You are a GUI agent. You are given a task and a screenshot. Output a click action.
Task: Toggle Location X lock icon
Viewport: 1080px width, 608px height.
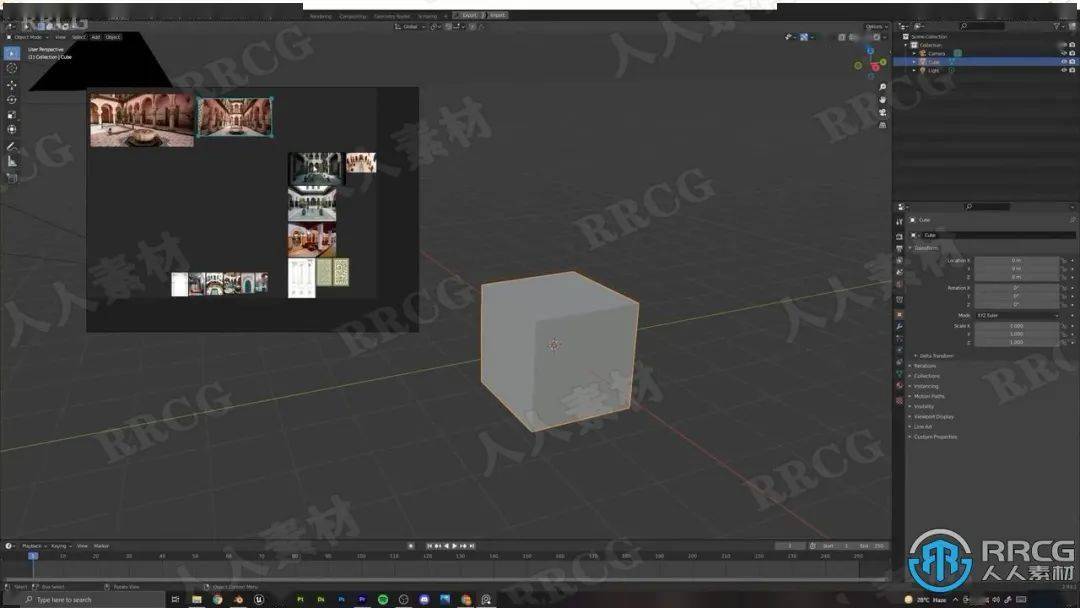point(1064,260)
